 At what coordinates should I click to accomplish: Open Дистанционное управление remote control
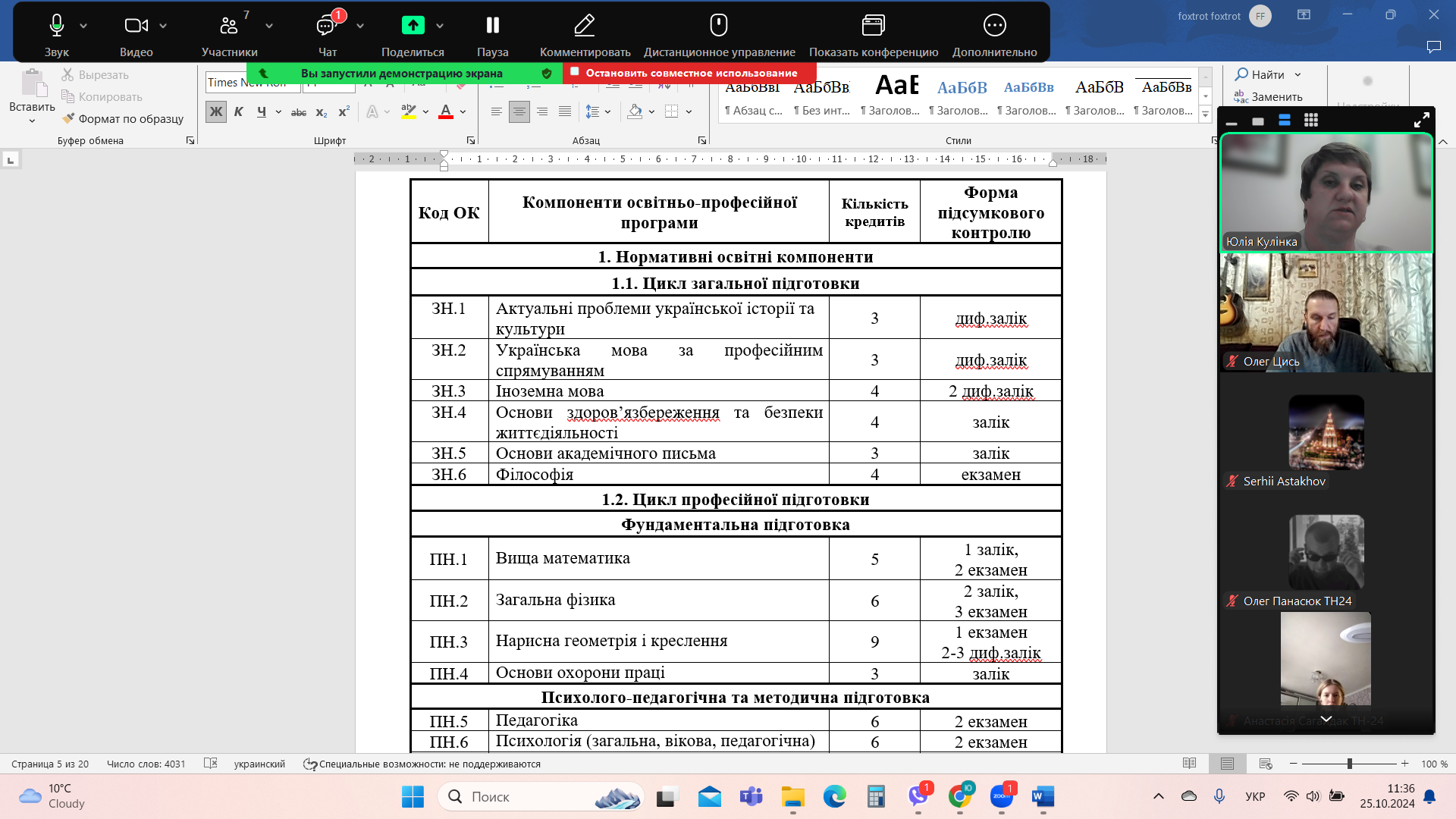point(719,33)
